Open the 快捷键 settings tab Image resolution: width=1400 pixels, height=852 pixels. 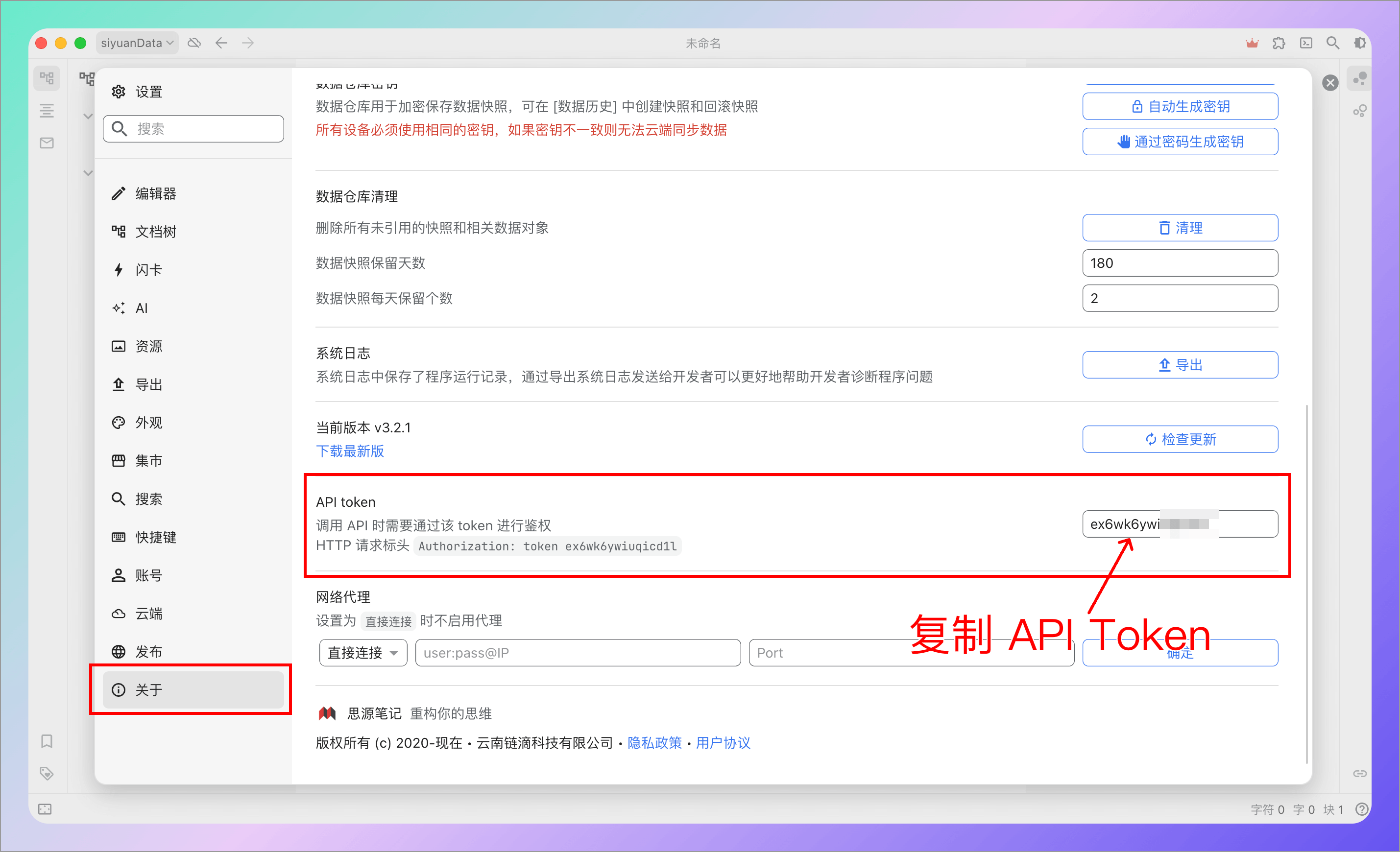(156, 537)
